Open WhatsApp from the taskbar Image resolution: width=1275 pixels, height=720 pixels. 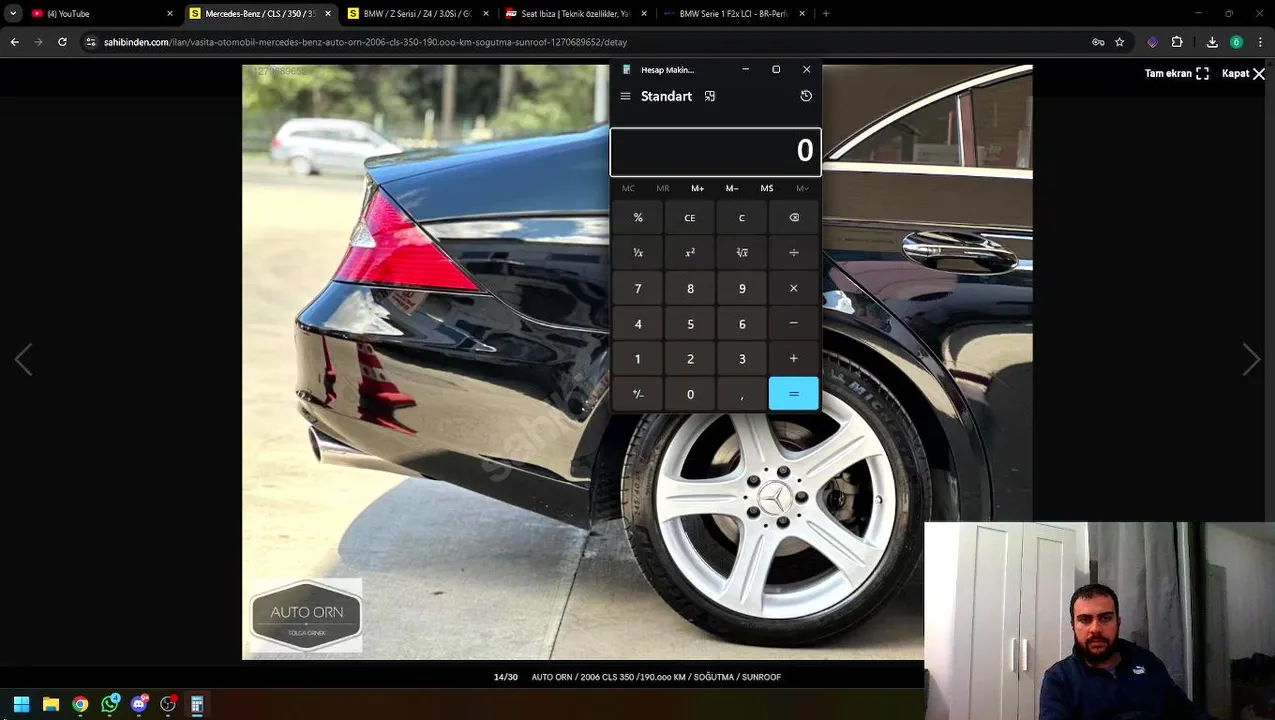pos(110,704)
